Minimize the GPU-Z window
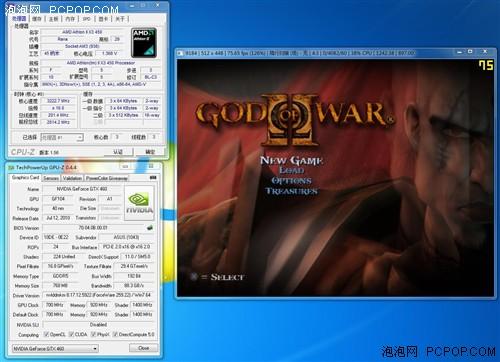The image size is (500, 362). [x=126, y=166]
